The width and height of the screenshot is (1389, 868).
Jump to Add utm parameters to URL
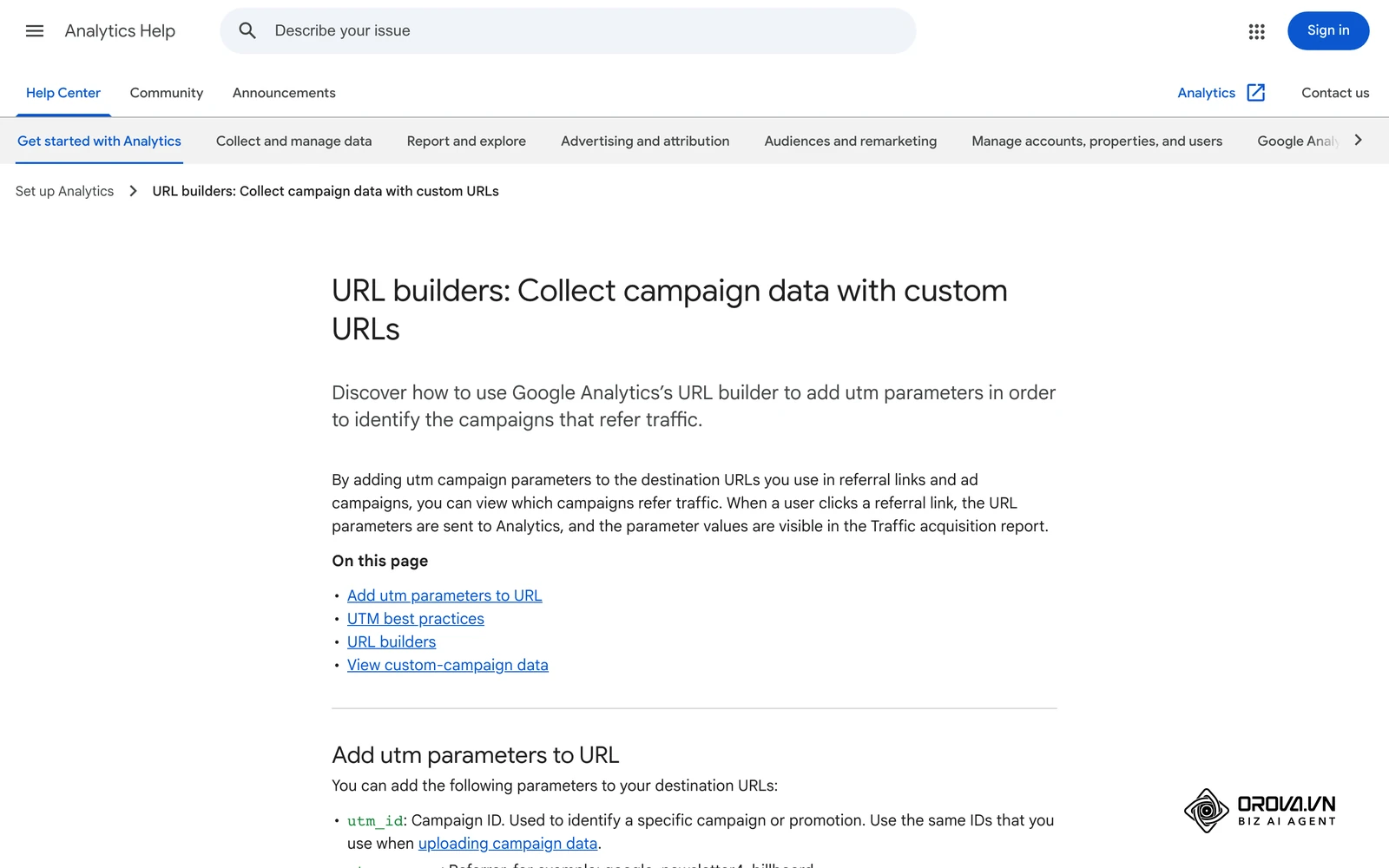tap(444, 595)
